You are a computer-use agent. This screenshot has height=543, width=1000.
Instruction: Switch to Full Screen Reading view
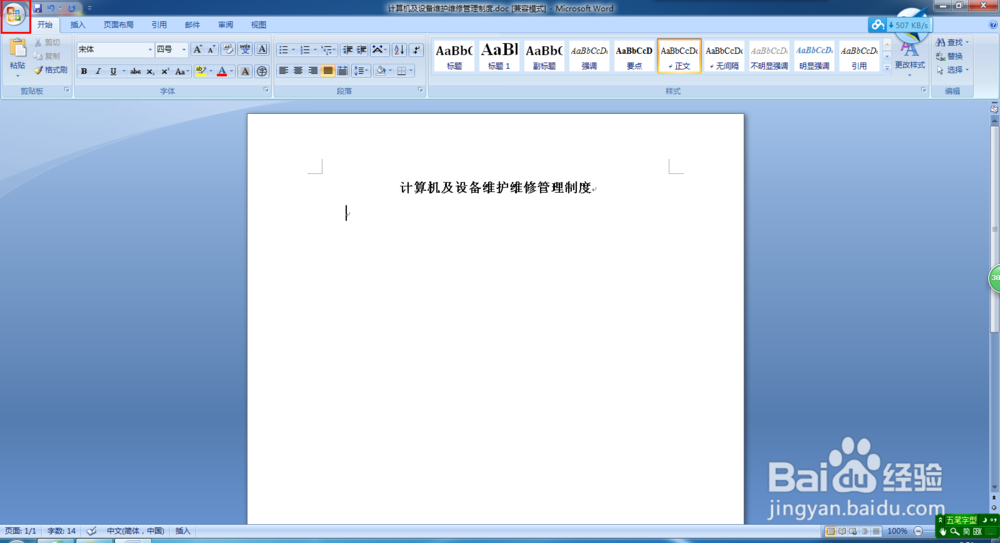pos(842,531)
